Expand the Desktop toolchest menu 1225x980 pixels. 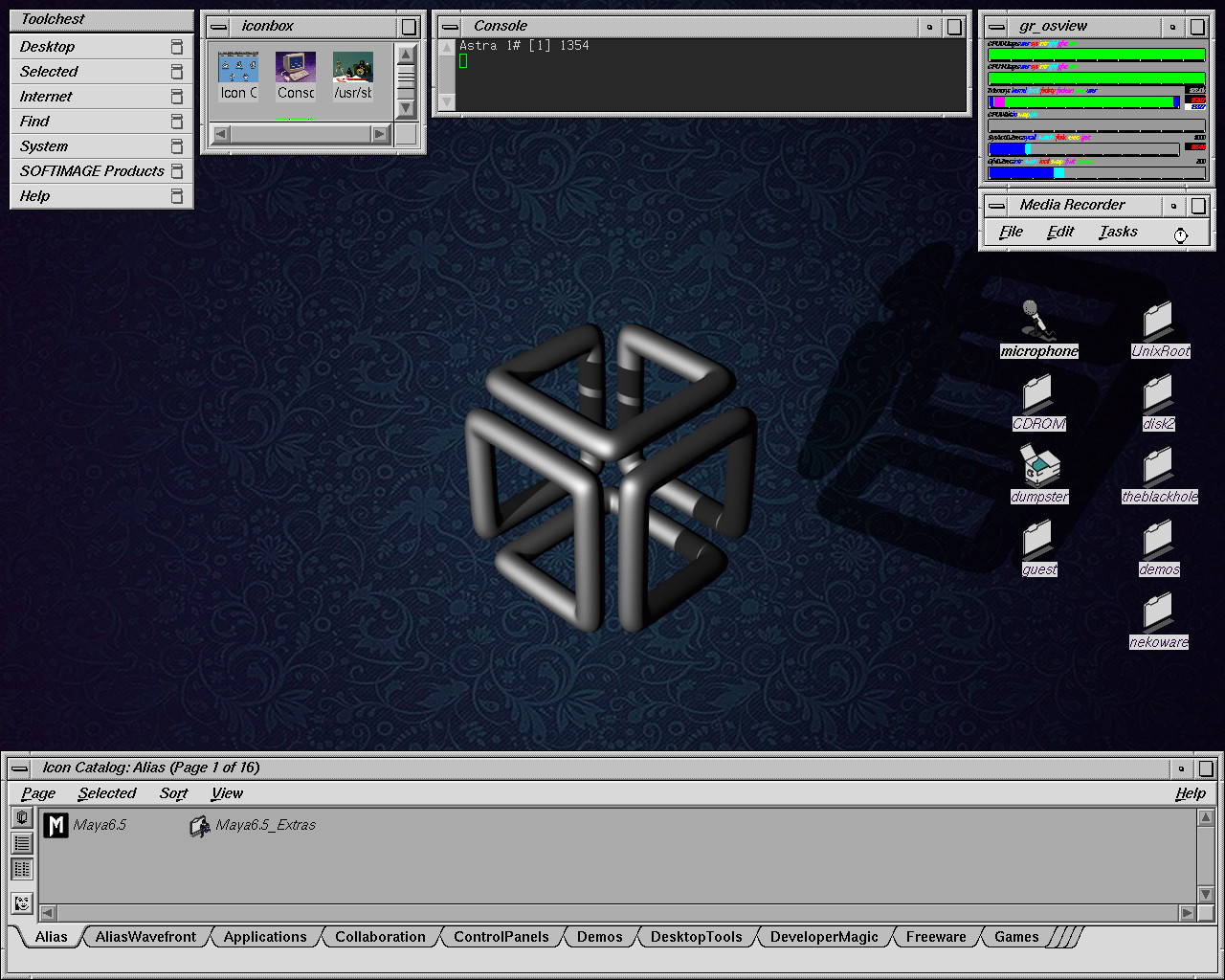[x=48, y=47]
